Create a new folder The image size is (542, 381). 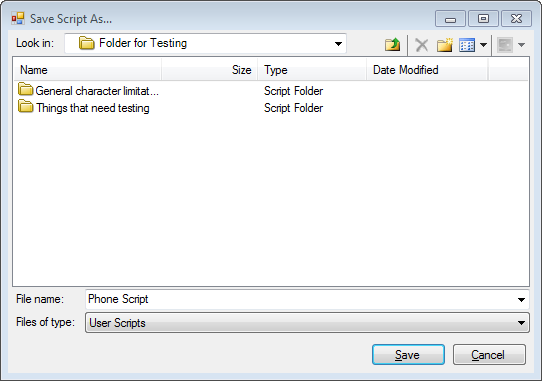445,45
